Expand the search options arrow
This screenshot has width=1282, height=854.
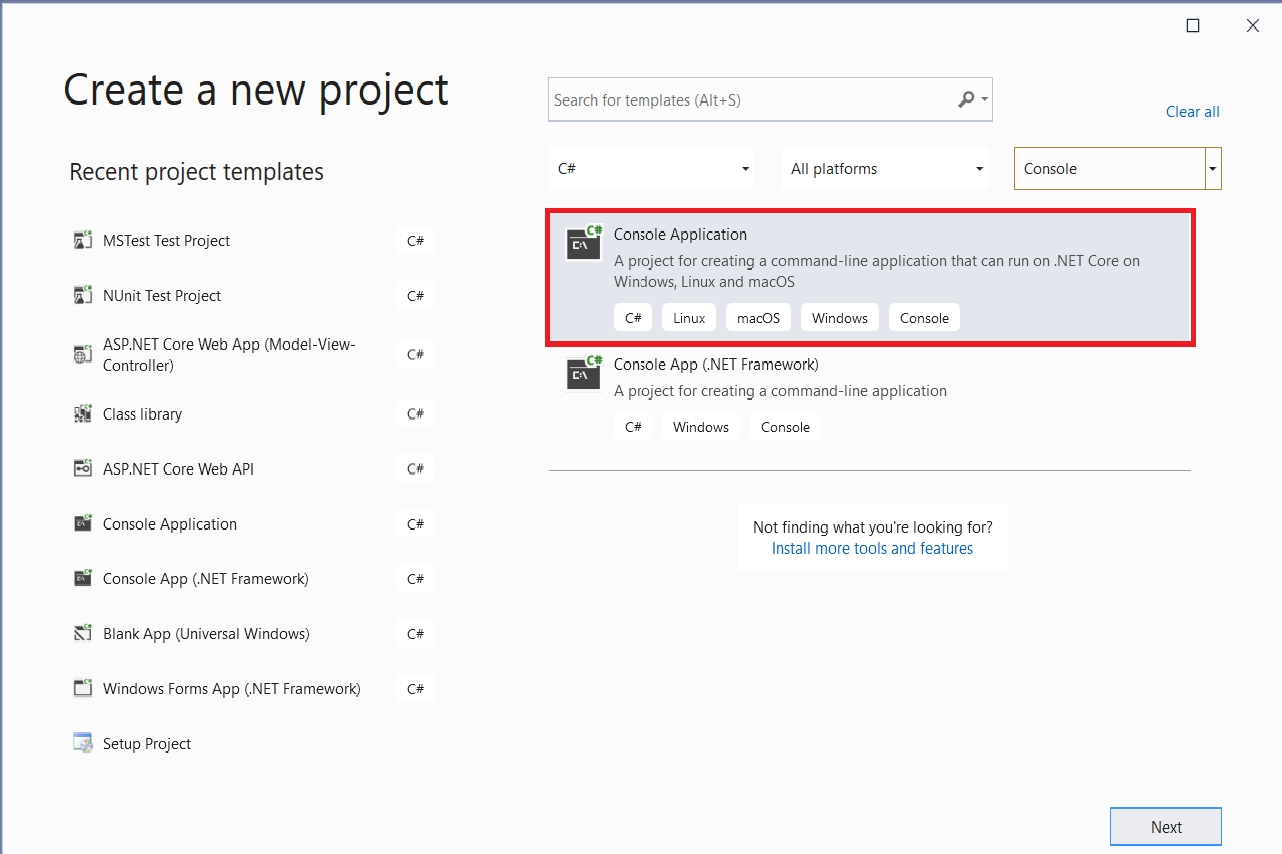(x=985, y=100)
